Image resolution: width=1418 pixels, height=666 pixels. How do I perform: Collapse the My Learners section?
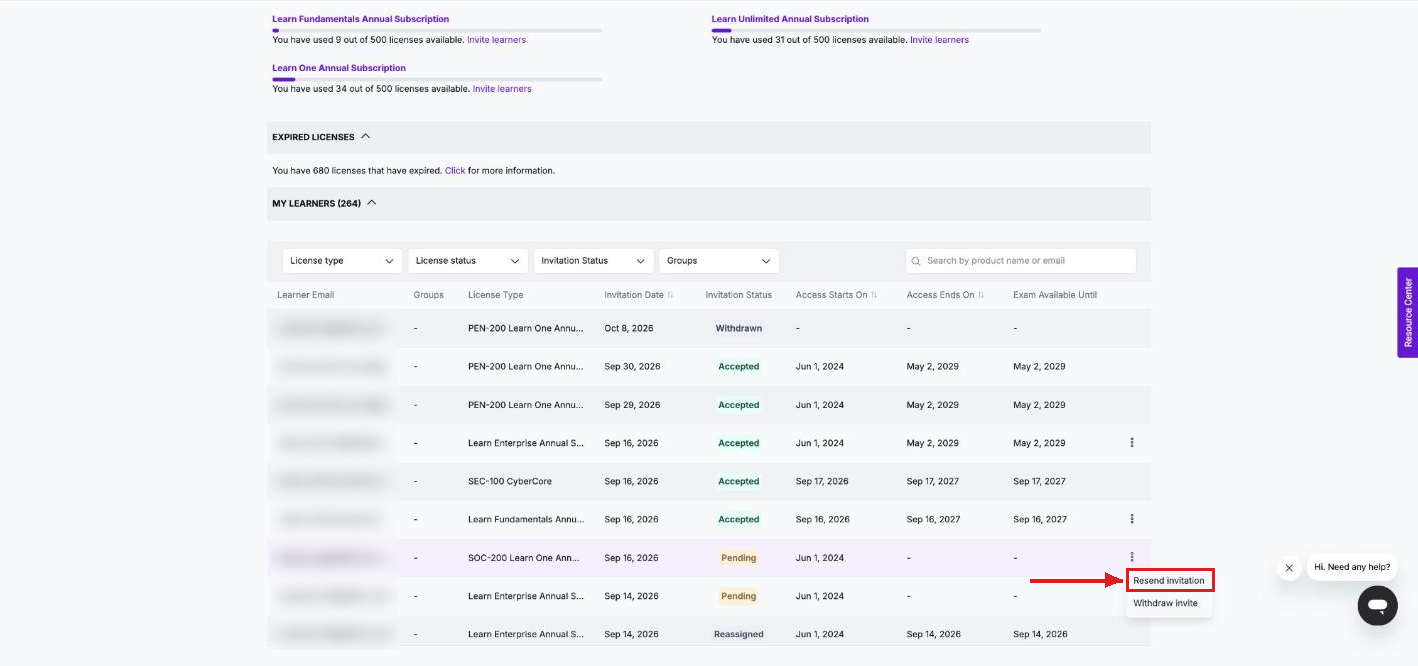click(x=372, y=203)
